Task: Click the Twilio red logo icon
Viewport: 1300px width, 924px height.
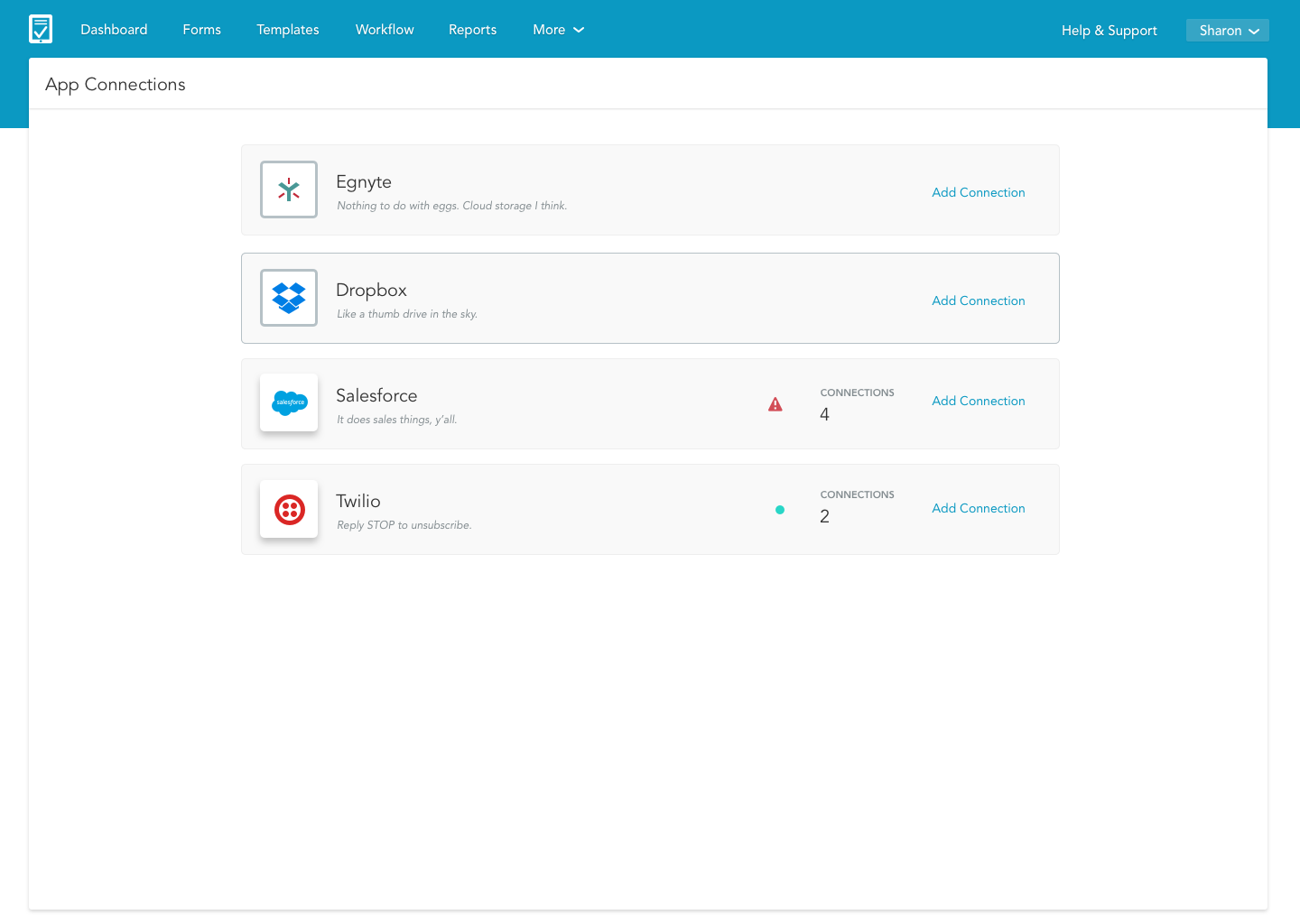Action: (289, 510)
